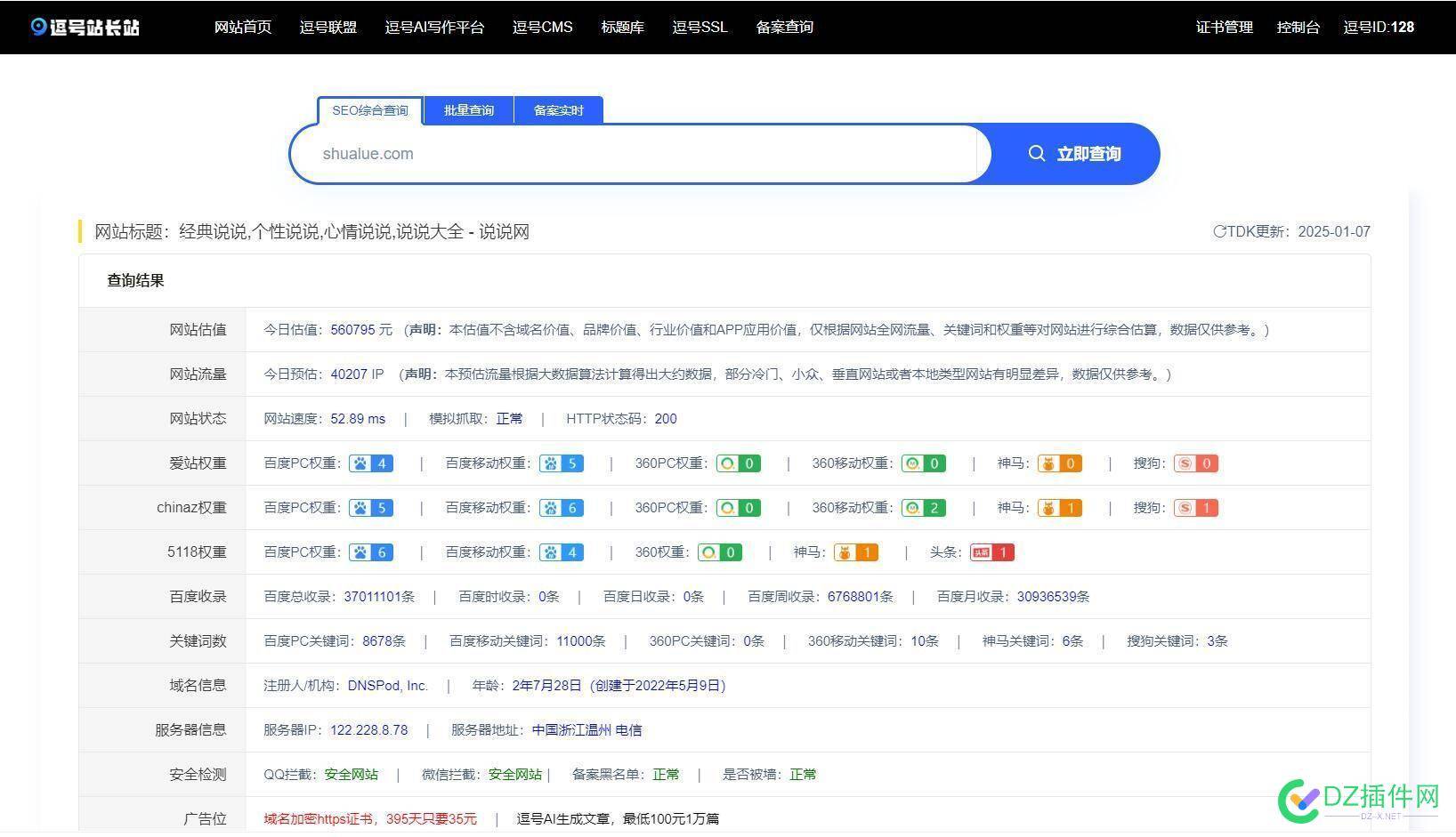The image size is (1456, 837).
Task: Click 百度PC关键词 8678条 value
Action: (x=384, y=641)
